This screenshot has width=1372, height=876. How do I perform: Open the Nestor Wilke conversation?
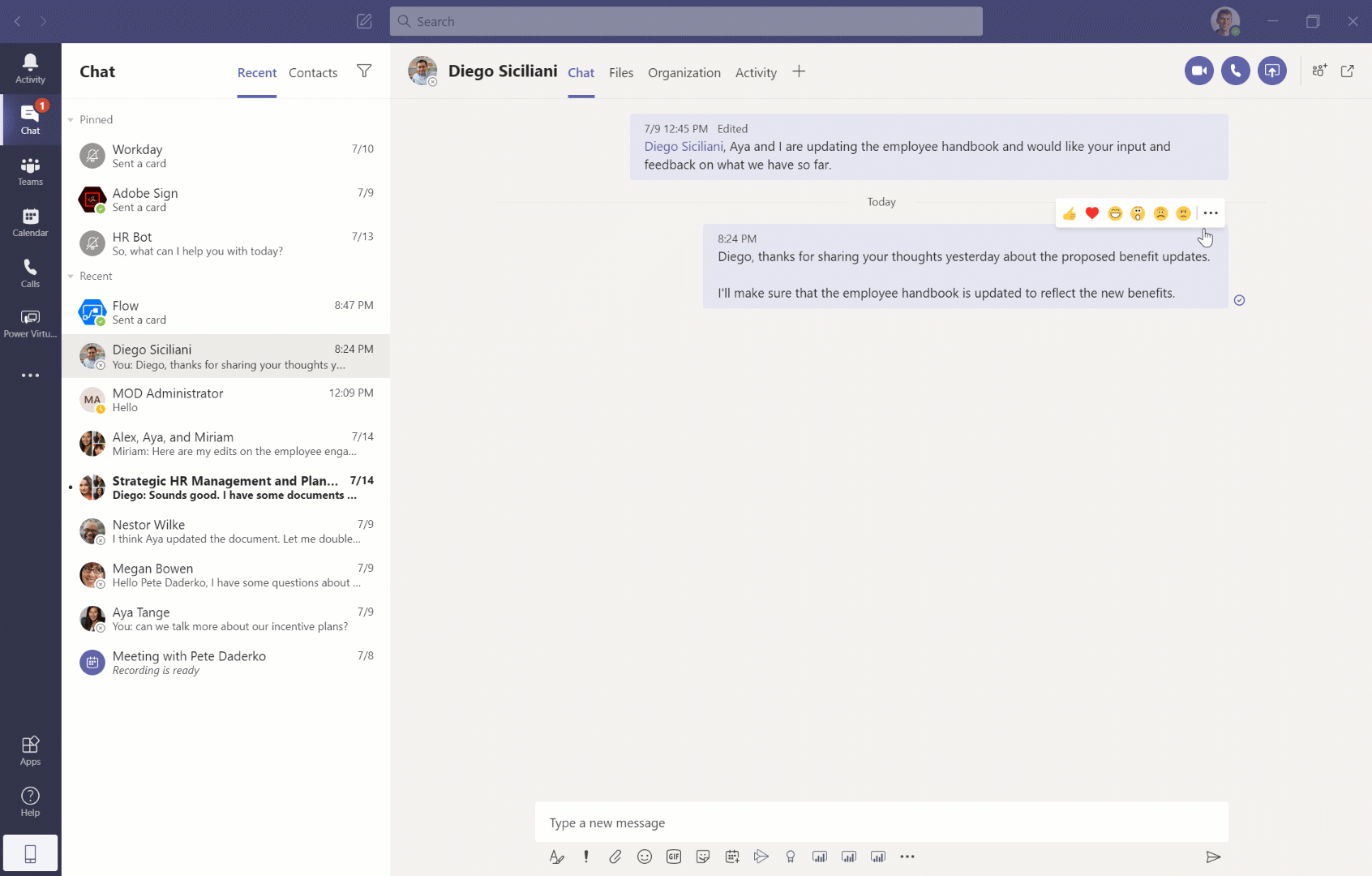(x=225, y=531)
